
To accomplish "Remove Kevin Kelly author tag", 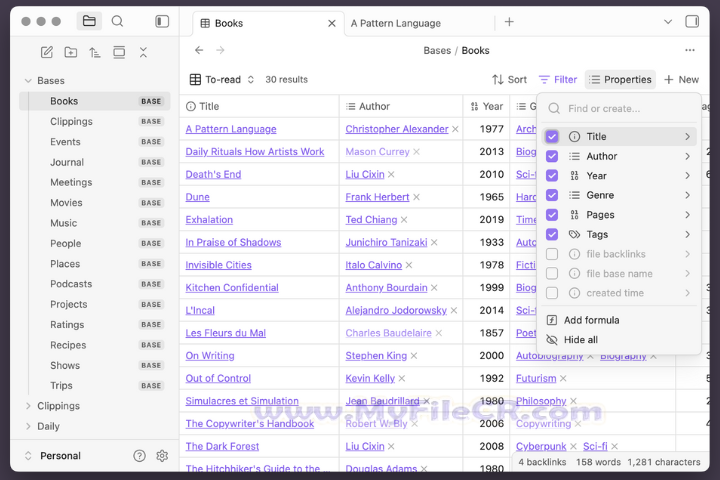I will click(x=402, y=378).
